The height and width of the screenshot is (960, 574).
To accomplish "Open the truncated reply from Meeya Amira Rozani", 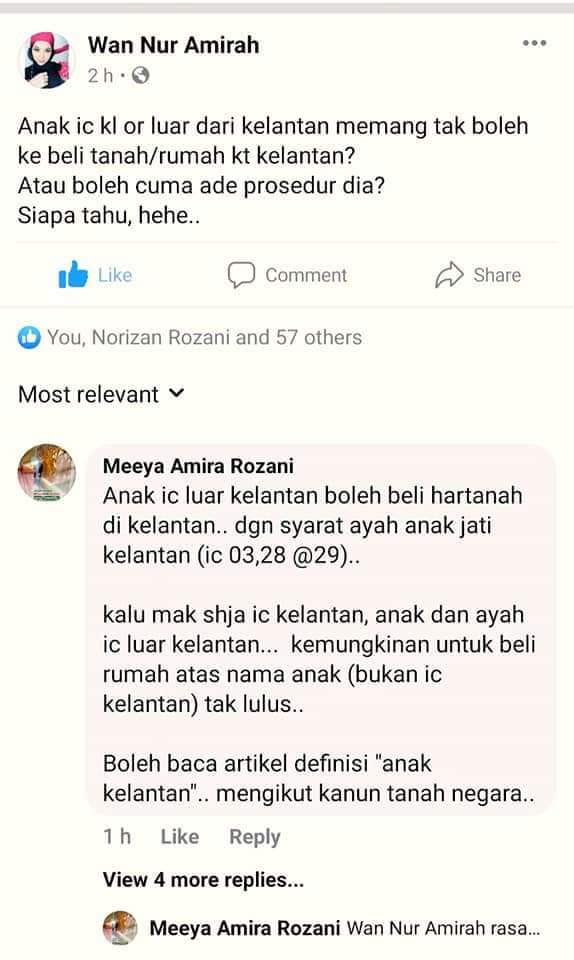I will tap(345, 928).
